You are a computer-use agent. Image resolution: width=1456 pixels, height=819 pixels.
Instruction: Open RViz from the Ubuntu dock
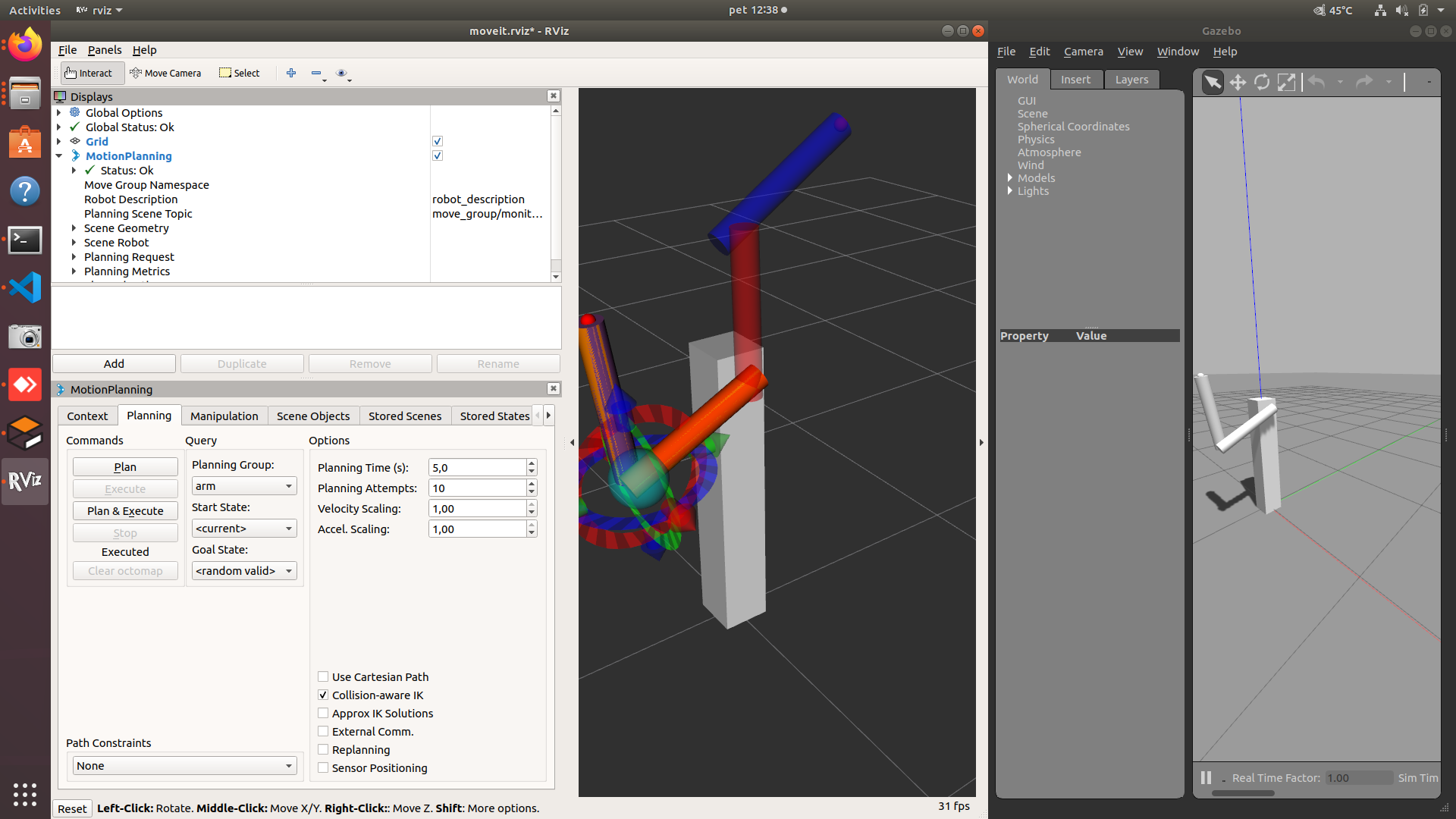pyautogui.click(x=25, y=481)
